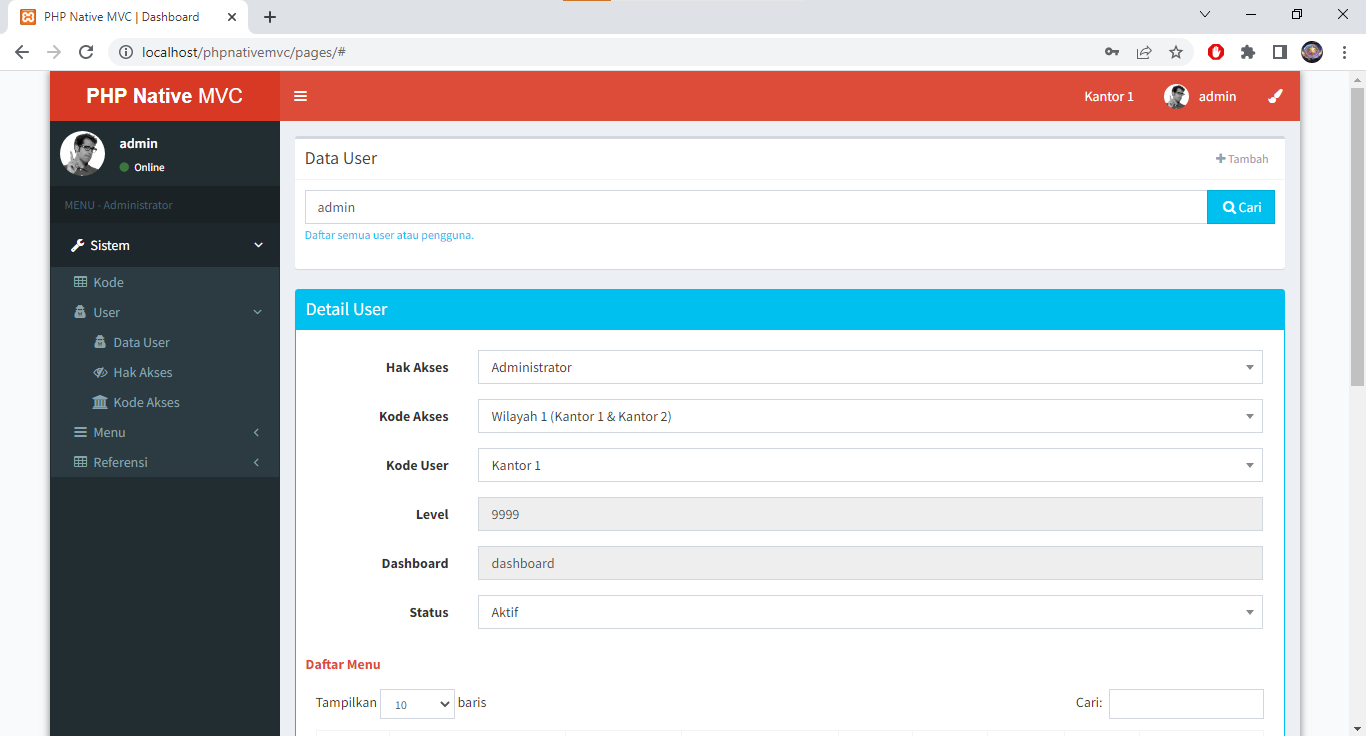Open the saved passwords key icon
The height and width of the screenshot is (736, 1366).
point(1112,52)
